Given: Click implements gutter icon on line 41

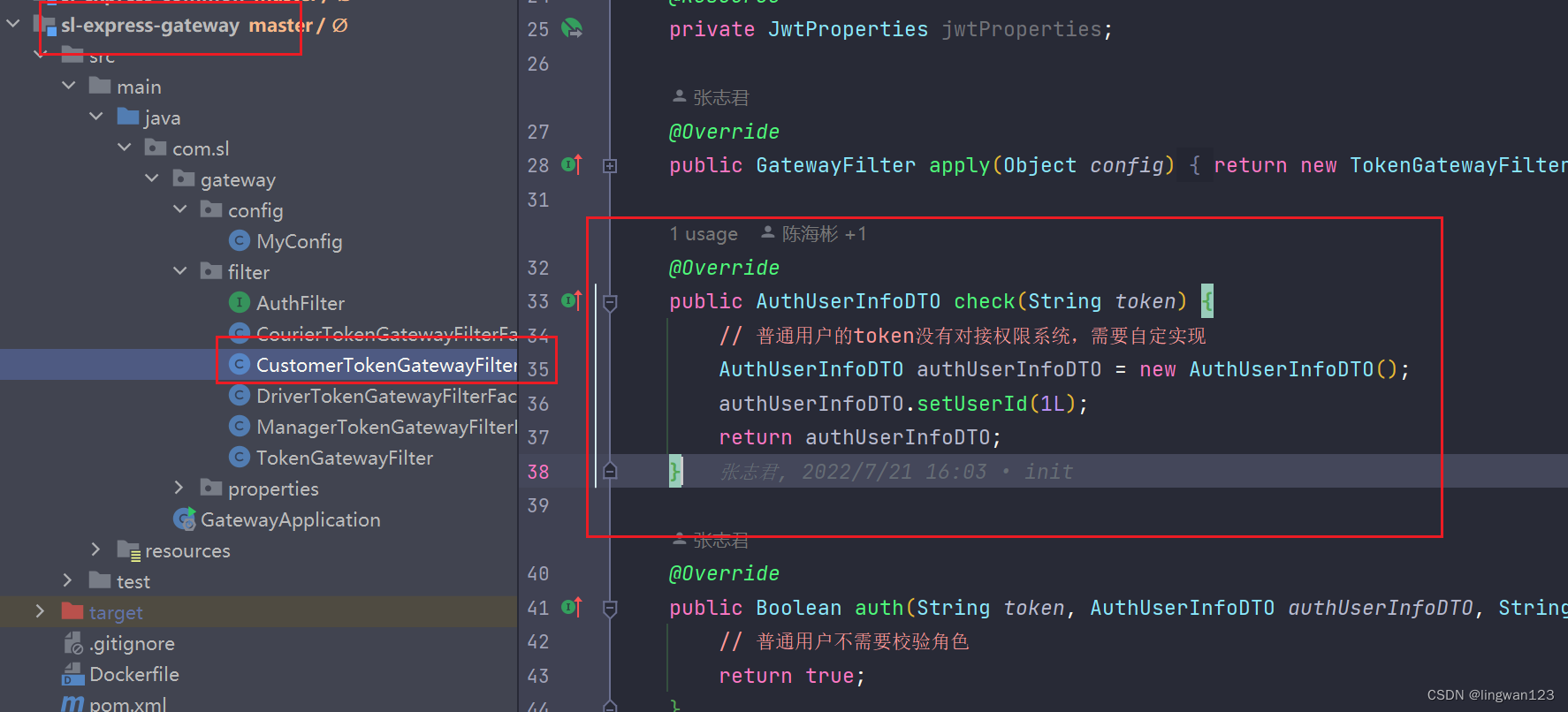Looking at the screenshot, I should coord(572,607).
